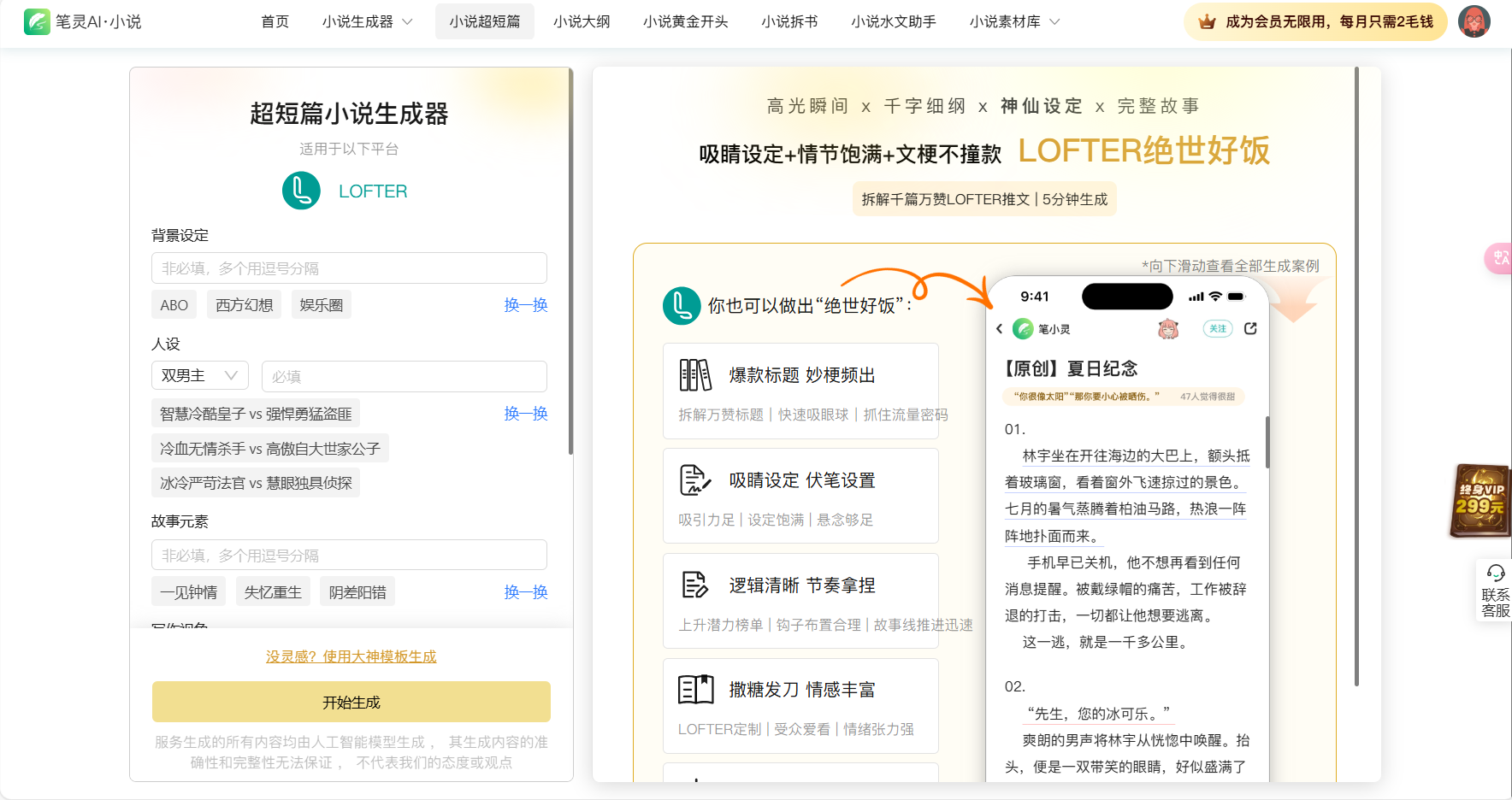
Task: Click the 笔灵AI logo icon
Action: click(37, 21)
